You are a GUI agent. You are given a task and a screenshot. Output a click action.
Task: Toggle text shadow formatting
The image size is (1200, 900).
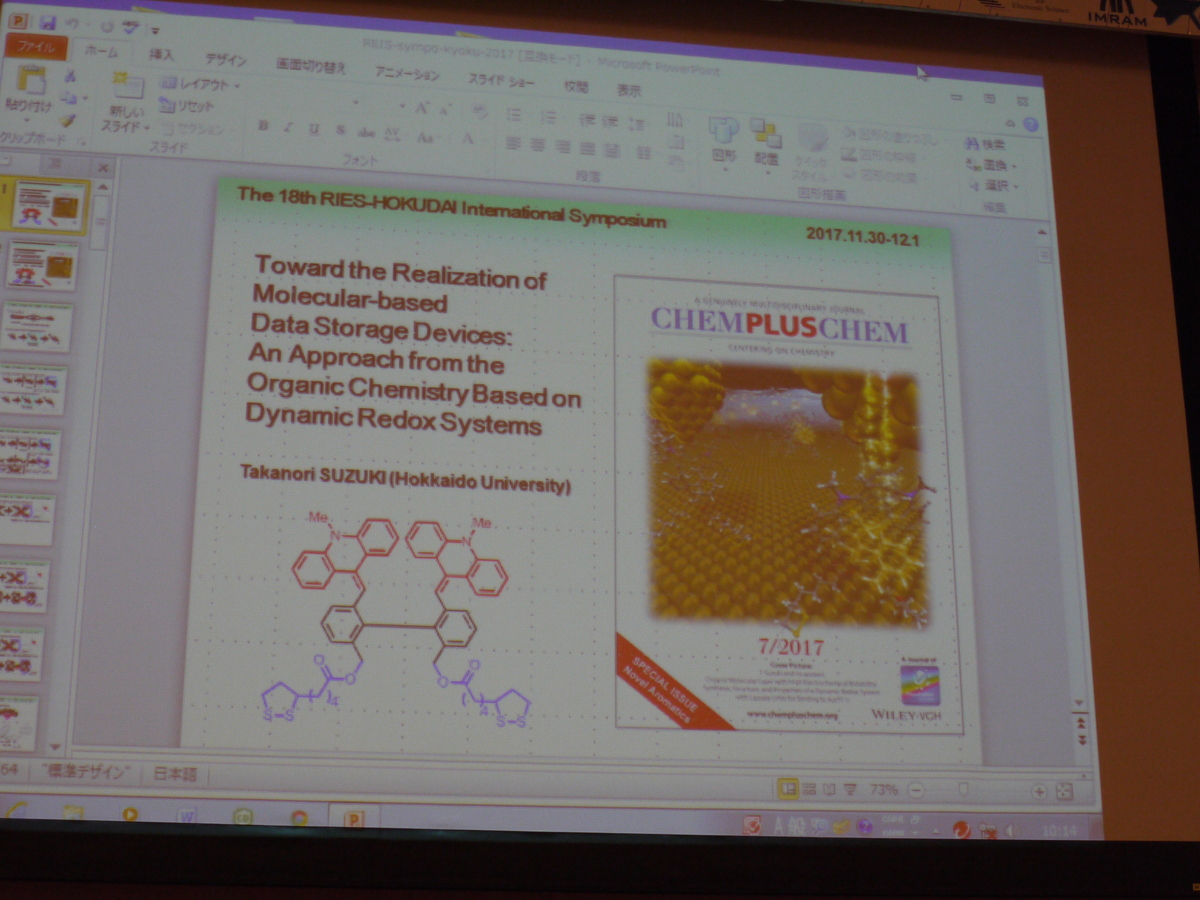(340, 131)
